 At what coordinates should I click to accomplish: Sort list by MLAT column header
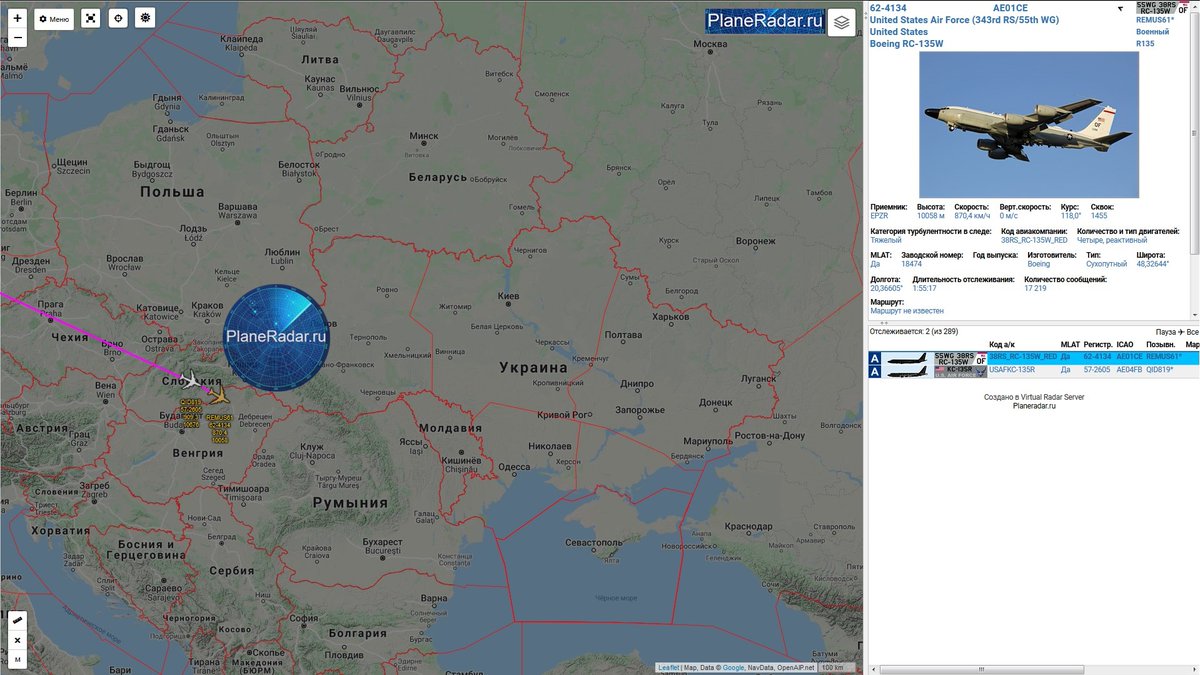click(x=1070, y=345)
